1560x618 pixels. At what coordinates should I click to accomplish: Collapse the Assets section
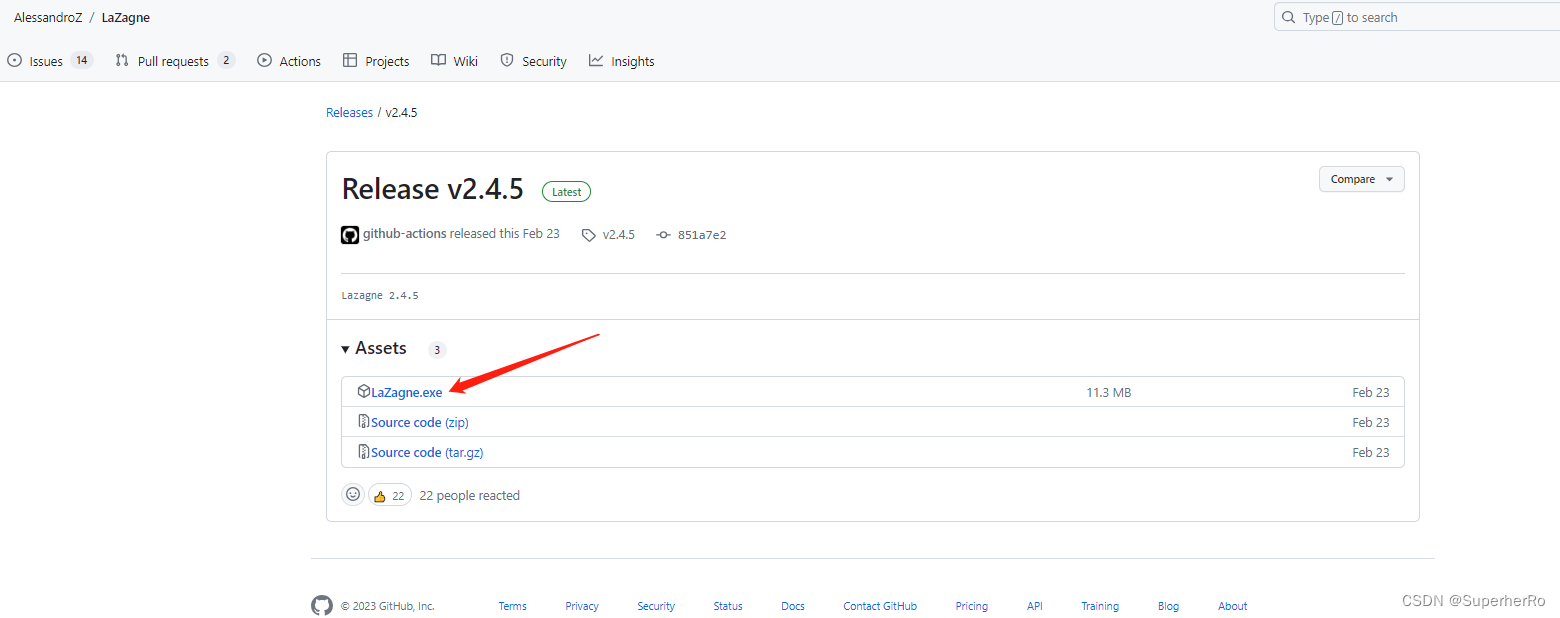coord(374,348)
